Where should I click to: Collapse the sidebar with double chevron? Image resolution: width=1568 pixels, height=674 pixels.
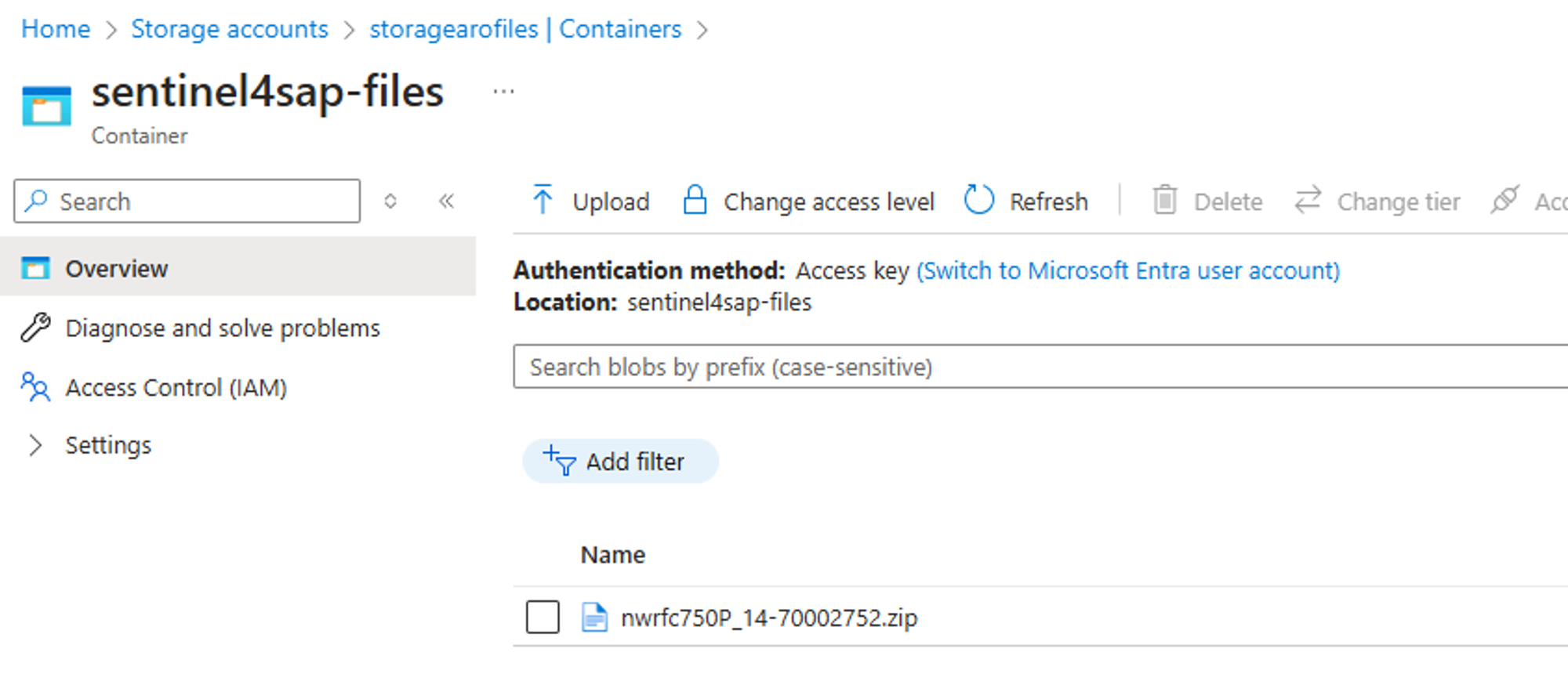coord(447,201)
